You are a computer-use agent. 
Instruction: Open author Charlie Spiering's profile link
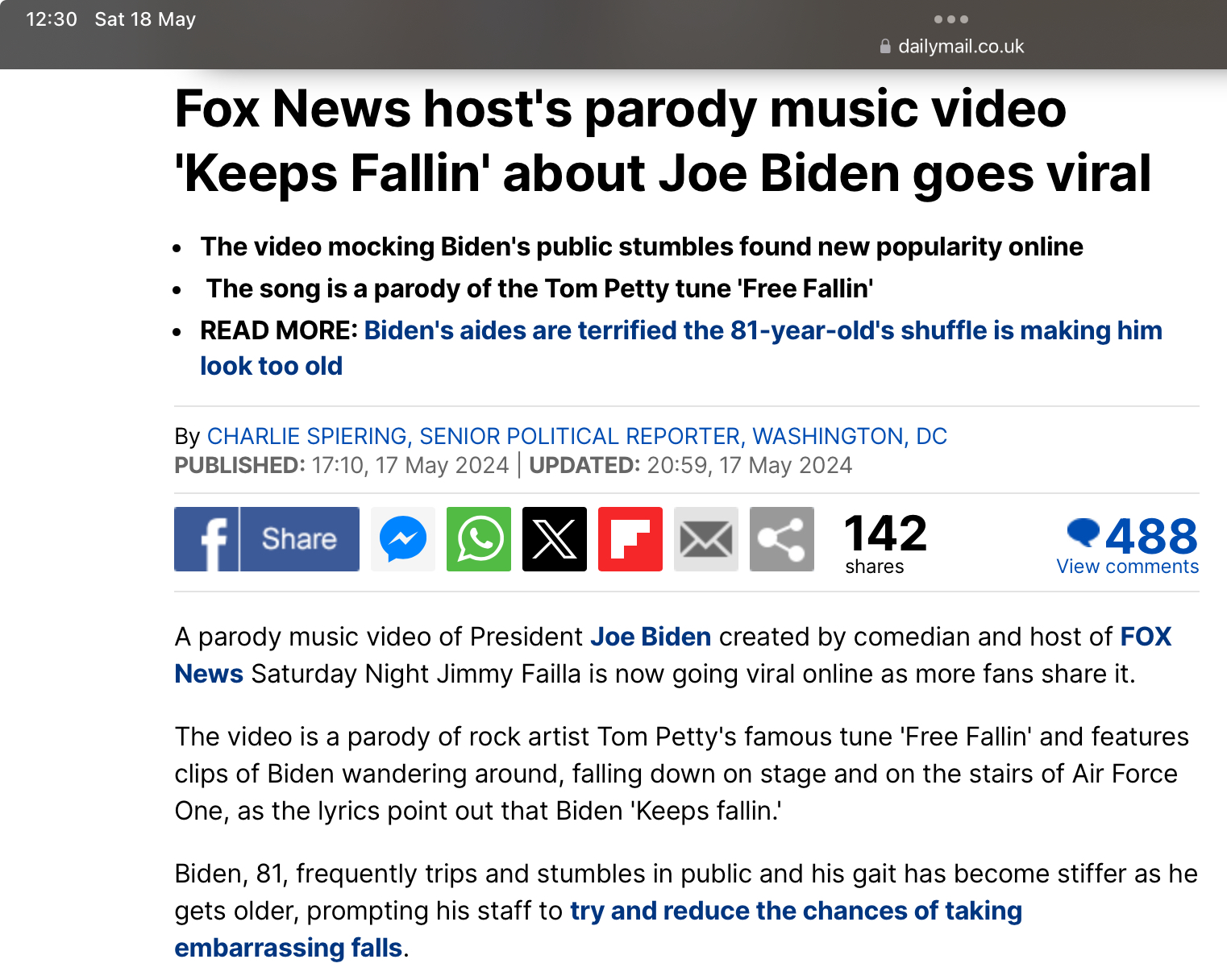[x=576, y=436]
